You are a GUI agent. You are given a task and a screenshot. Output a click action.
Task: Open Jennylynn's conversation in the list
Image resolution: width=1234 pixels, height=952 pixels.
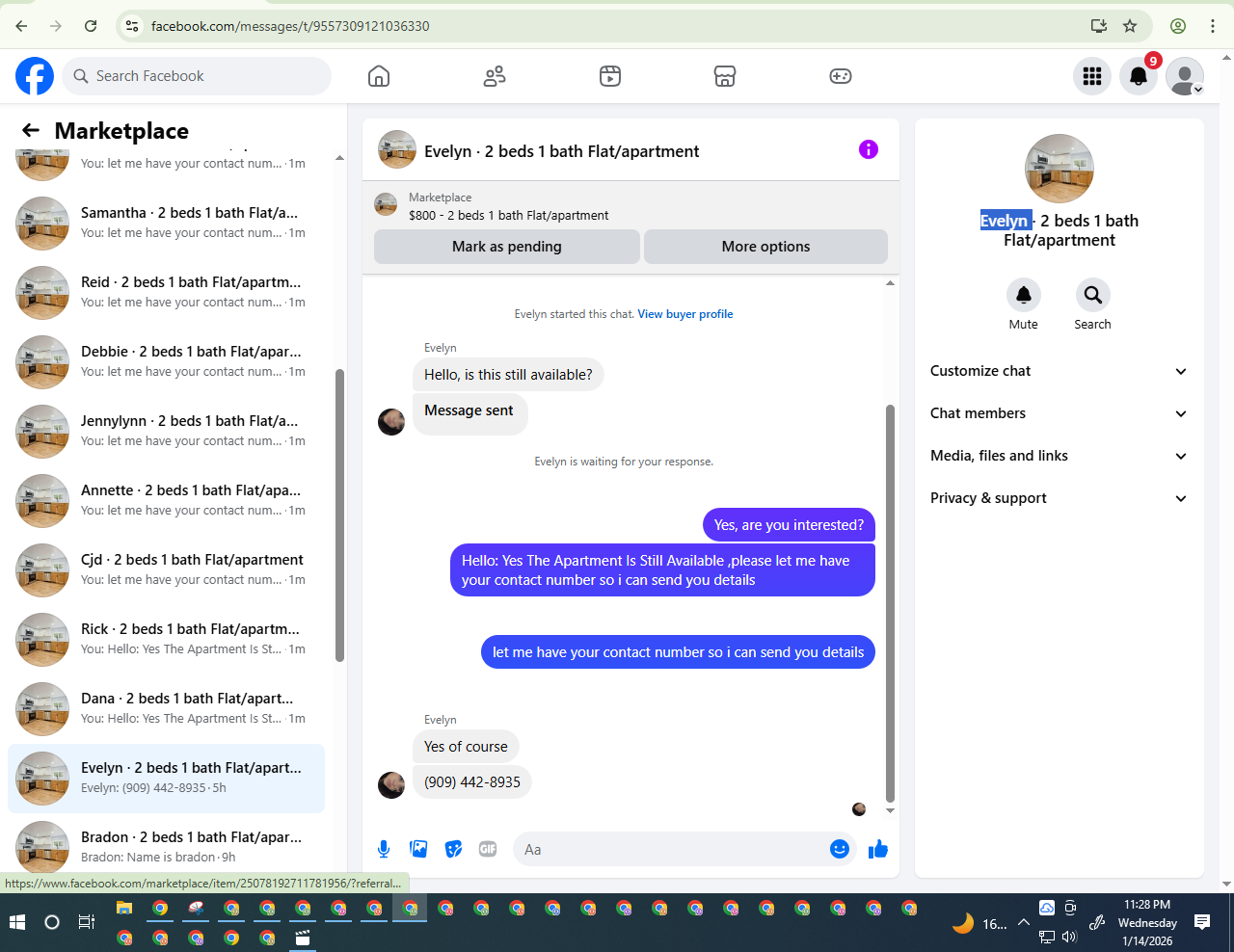coord(166,432)
